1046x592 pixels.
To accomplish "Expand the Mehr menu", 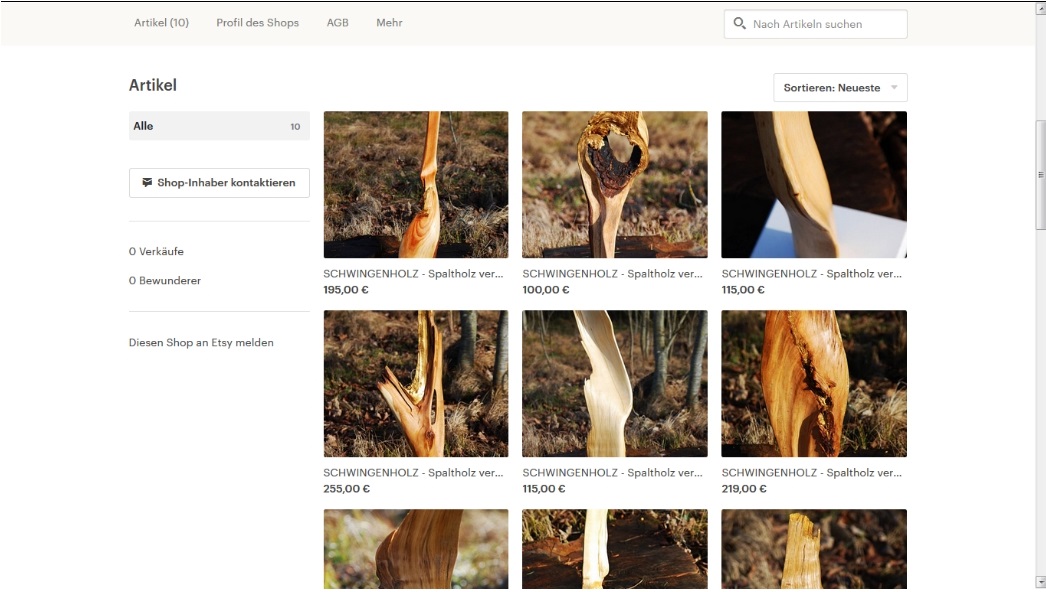I will point(389,23).
